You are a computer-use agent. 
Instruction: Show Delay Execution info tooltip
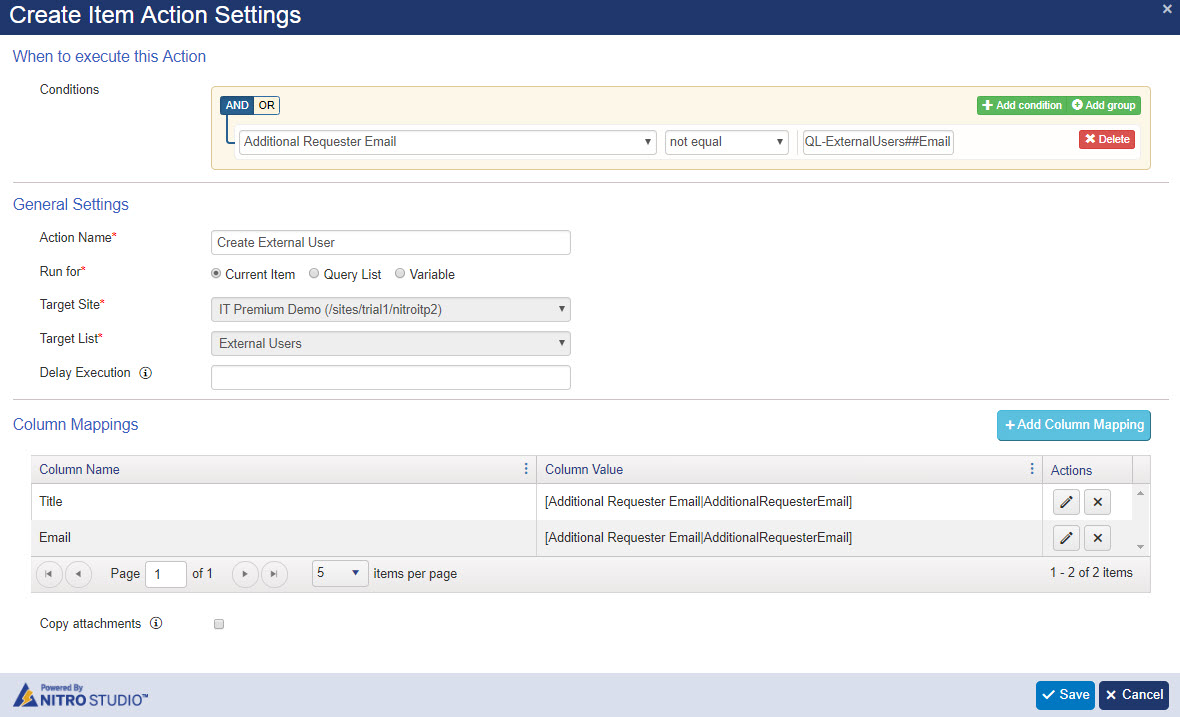click(x=146, y=373)
